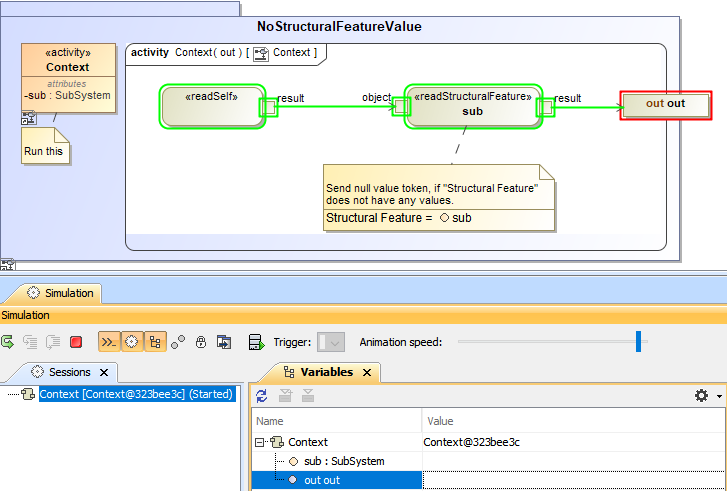
Task: Select the Variables tab
Action: click(x=327, y=372)
